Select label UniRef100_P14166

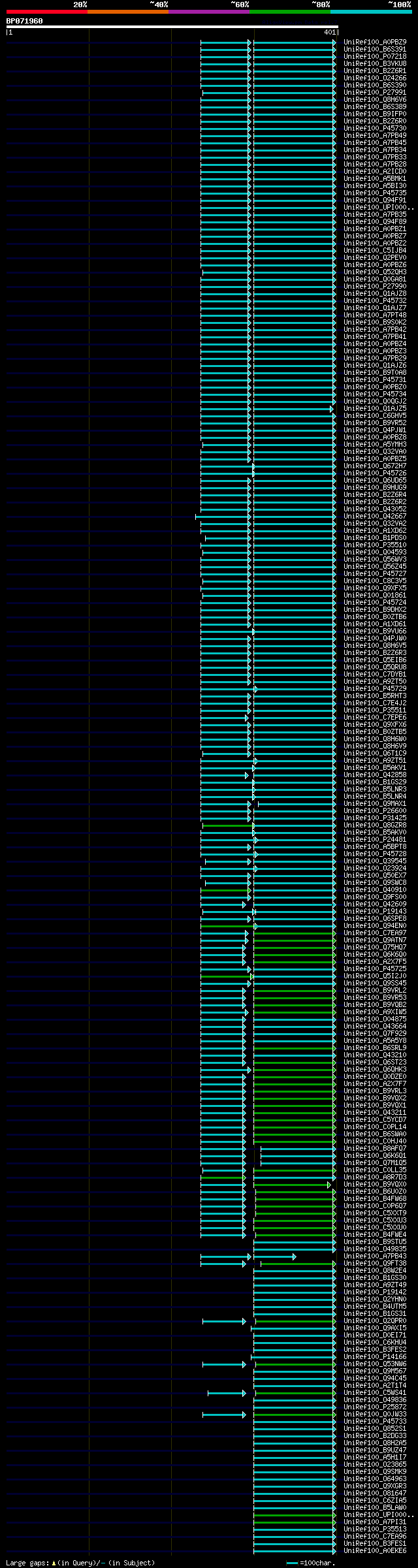tap(375, 1356)
